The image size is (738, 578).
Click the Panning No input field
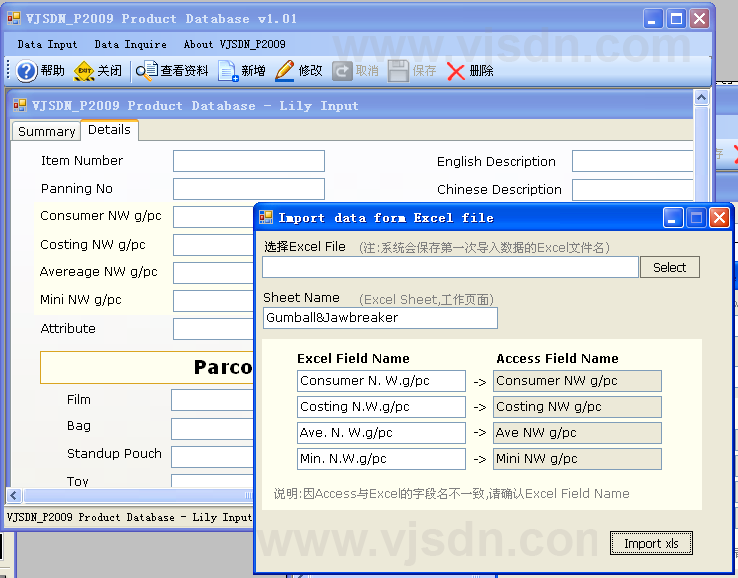(249, 189)
